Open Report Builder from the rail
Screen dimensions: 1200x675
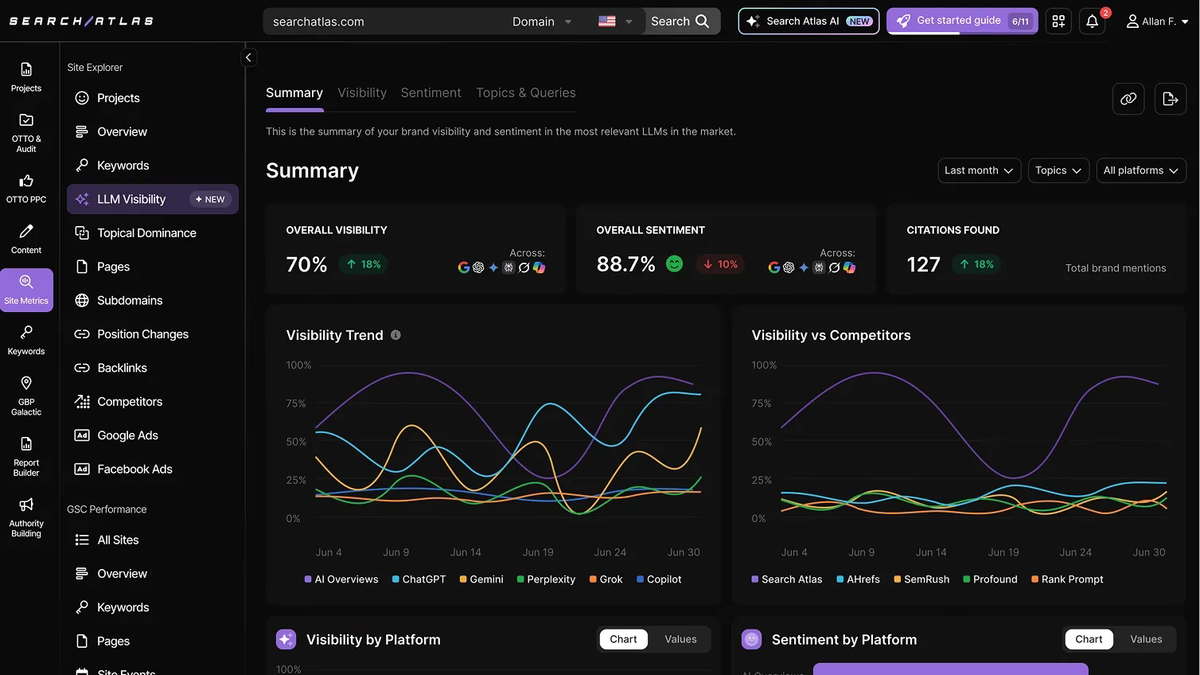pos(26,456)
